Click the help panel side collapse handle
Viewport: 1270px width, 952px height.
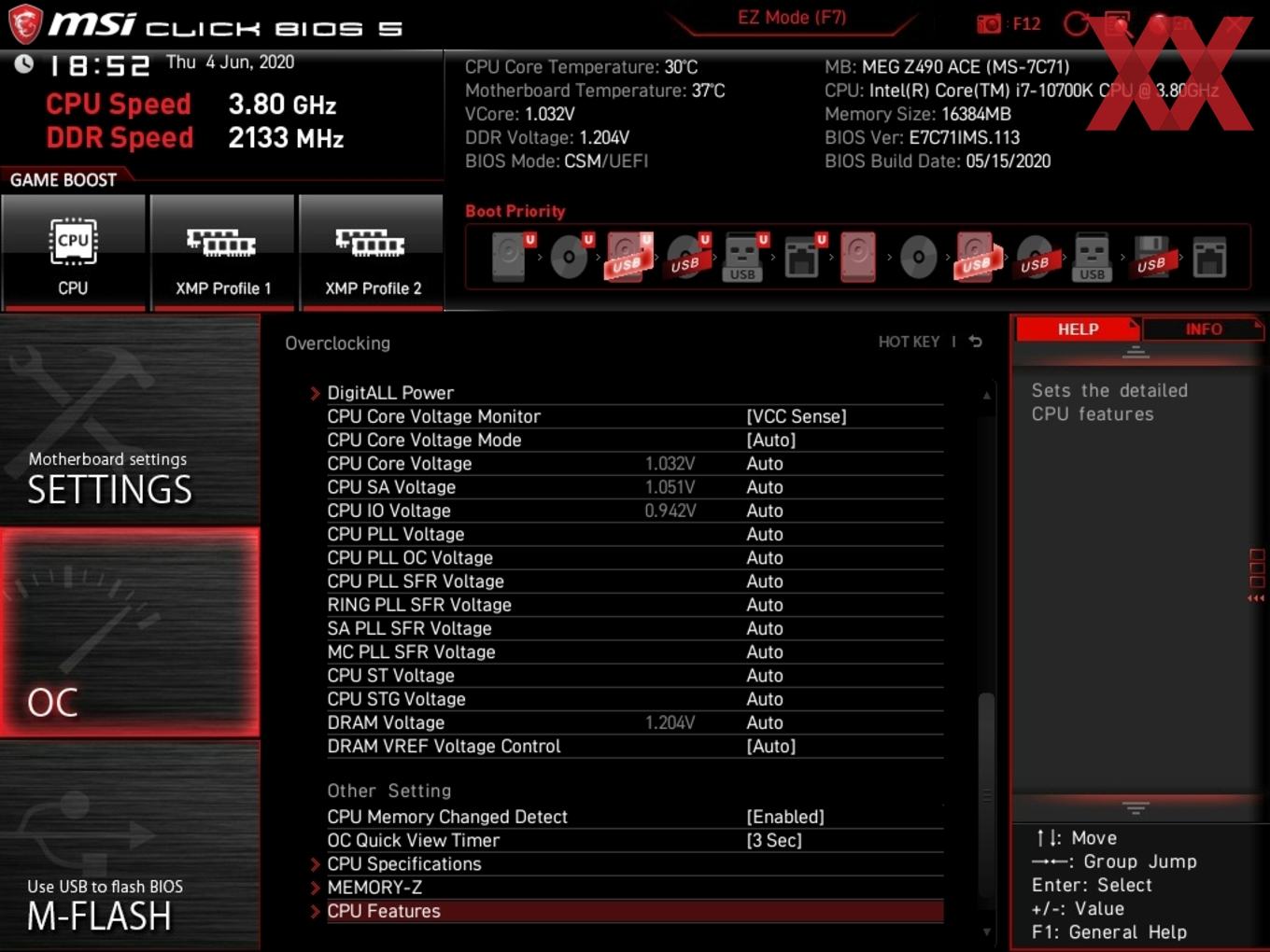coord(1256,576)
